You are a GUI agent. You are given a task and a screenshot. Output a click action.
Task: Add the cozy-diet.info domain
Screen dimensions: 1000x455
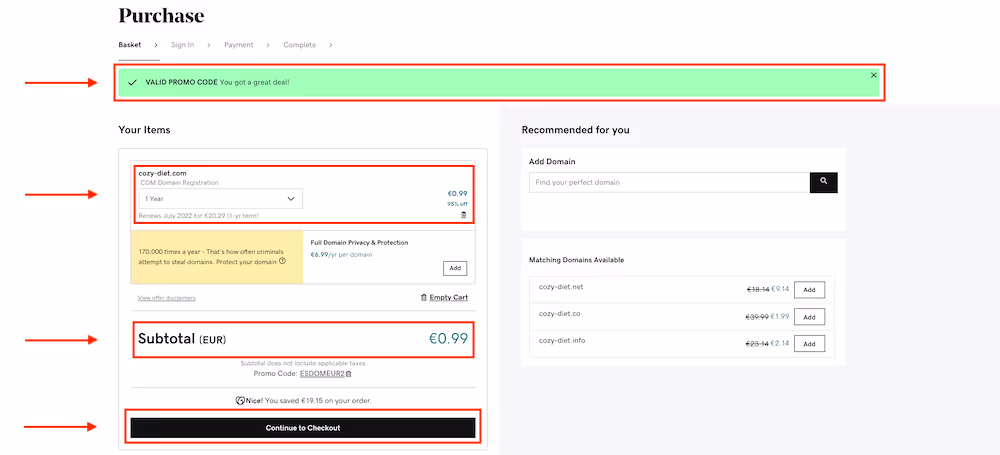tap(809, 343)
